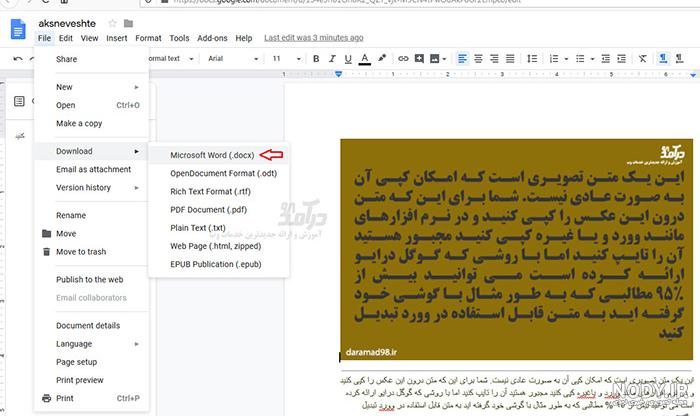This screenshot has height=416, width=700.
Task: Select Left align
Action: pos(462,58)
